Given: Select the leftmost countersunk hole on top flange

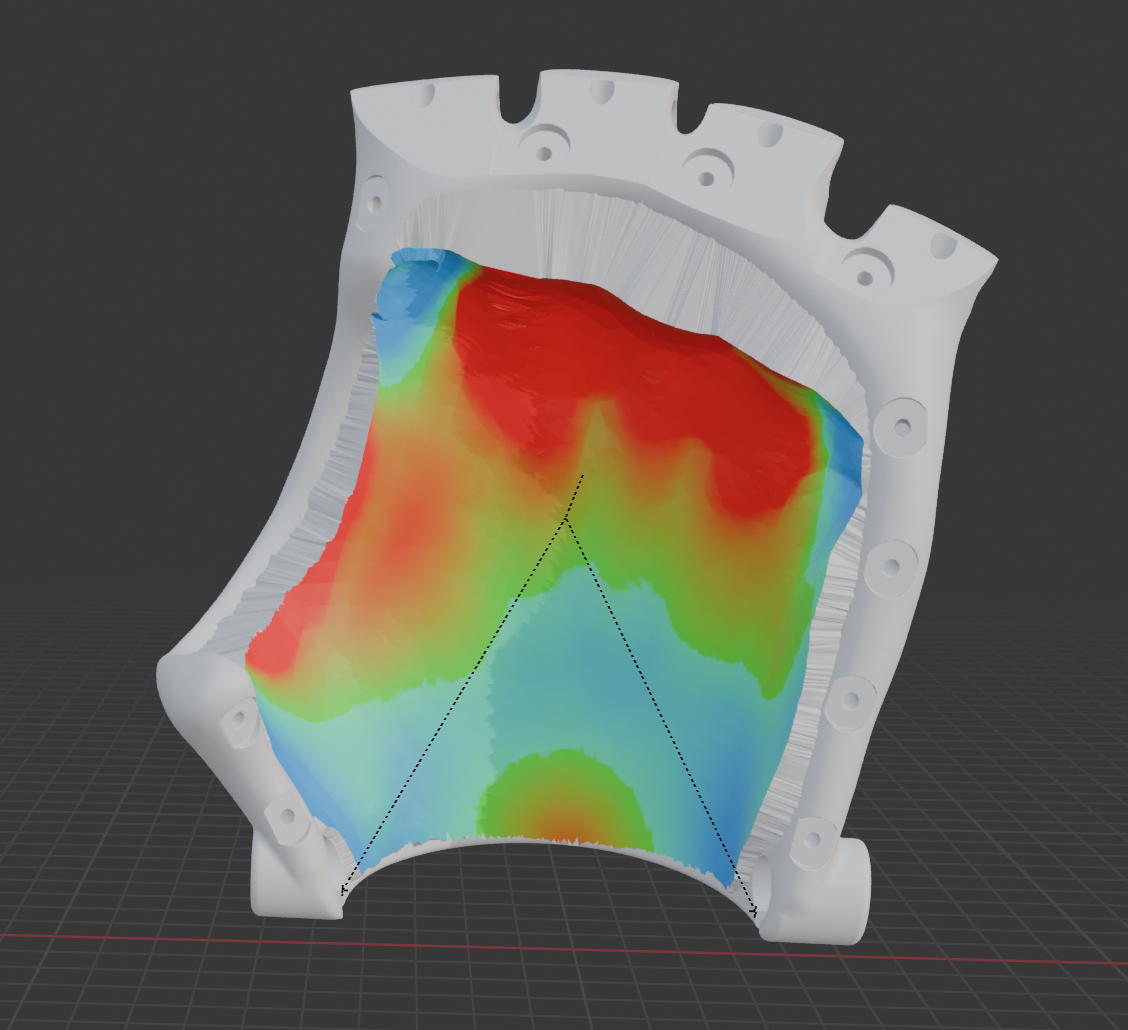Looking at the screenshot, I should pos(545,154).
